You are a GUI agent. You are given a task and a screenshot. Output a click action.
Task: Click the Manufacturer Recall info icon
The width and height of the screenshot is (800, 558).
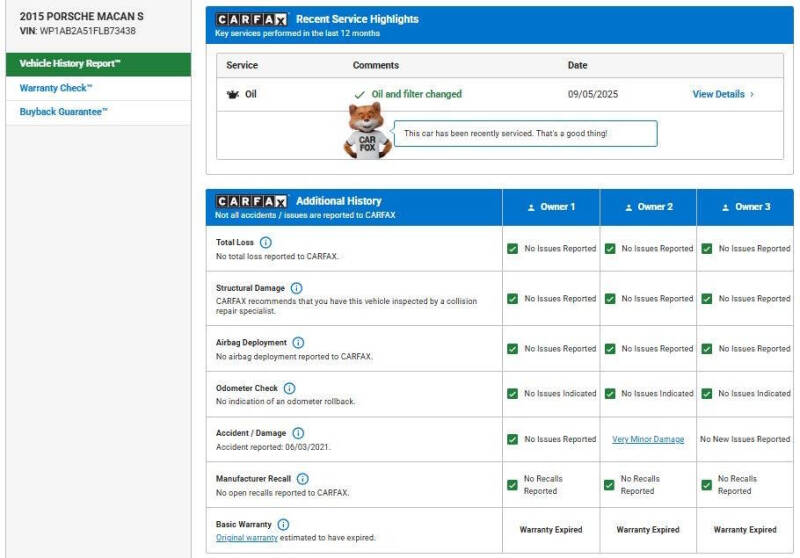303,479
